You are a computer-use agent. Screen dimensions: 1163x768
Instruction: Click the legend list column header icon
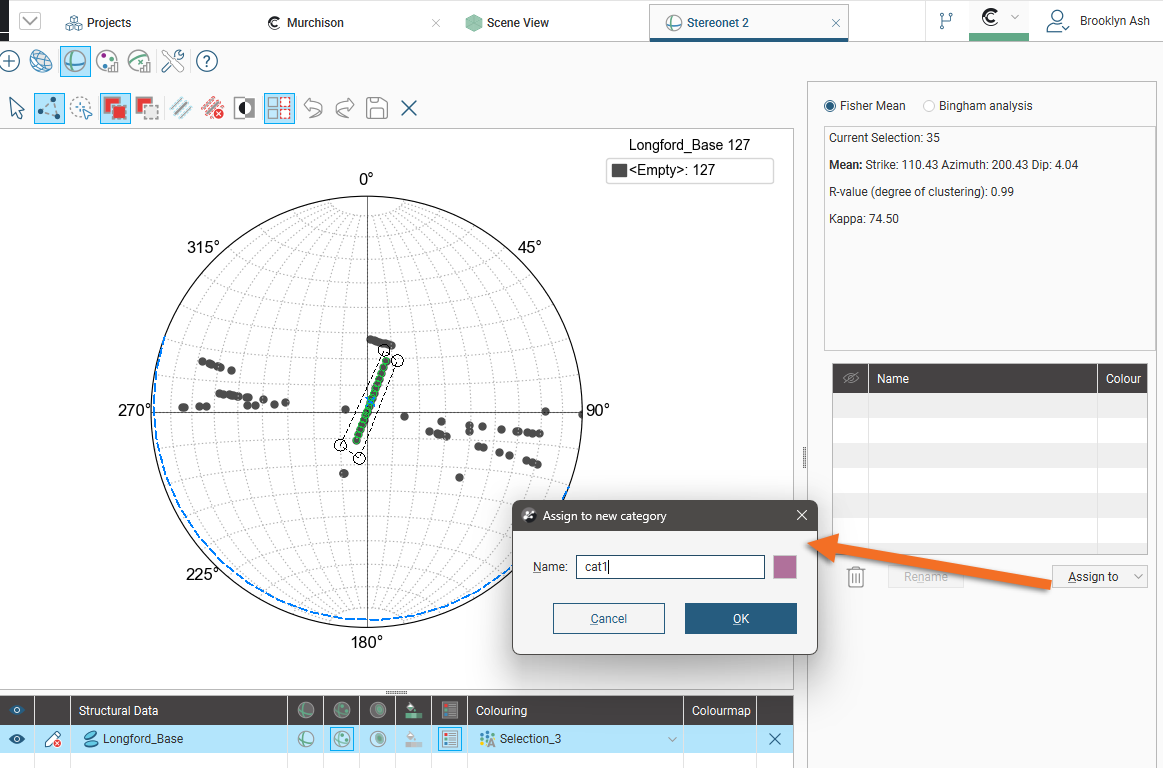coord(449,711)
